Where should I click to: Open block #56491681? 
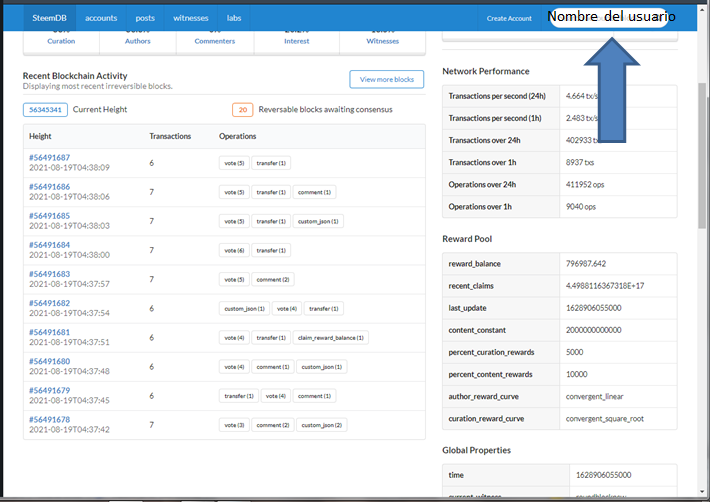click(49, 332)
